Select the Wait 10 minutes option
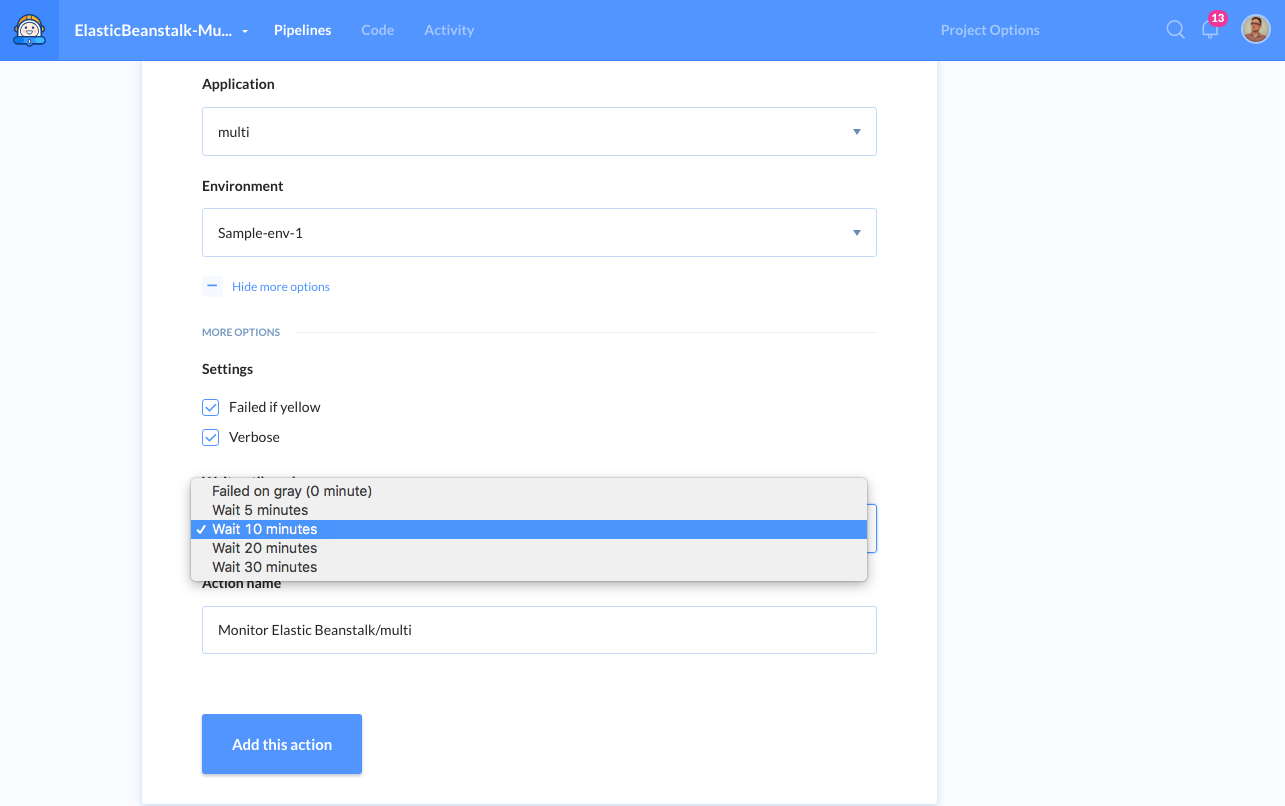The image size is (1285, 806). pyautogui.click(x=529, y=529)
